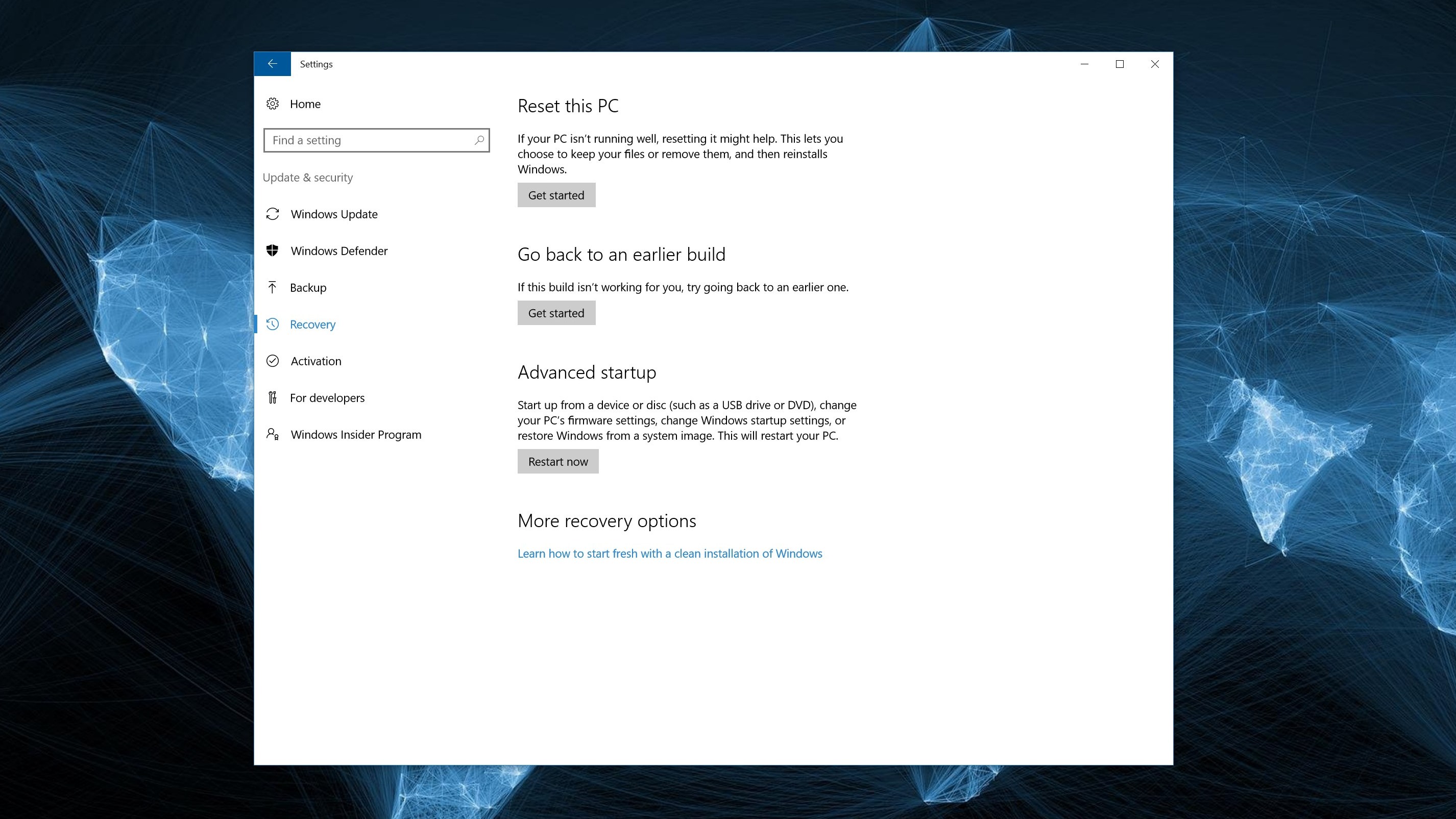This screenshot has width=1456, height=819.
Task: Click the search magnifier icon
Action: (479, 140)
